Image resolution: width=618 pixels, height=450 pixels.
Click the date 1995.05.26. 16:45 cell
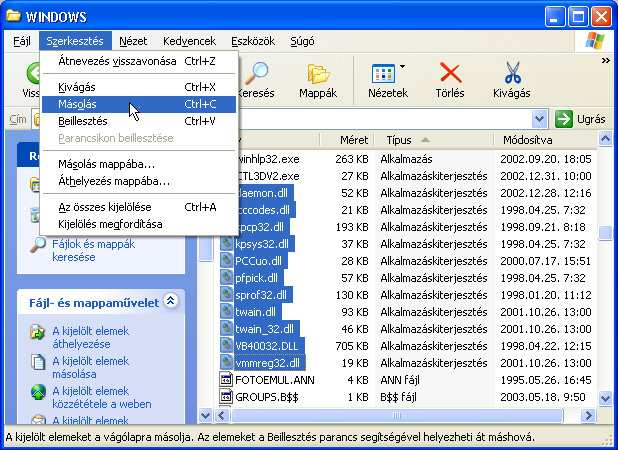point(546,380)
